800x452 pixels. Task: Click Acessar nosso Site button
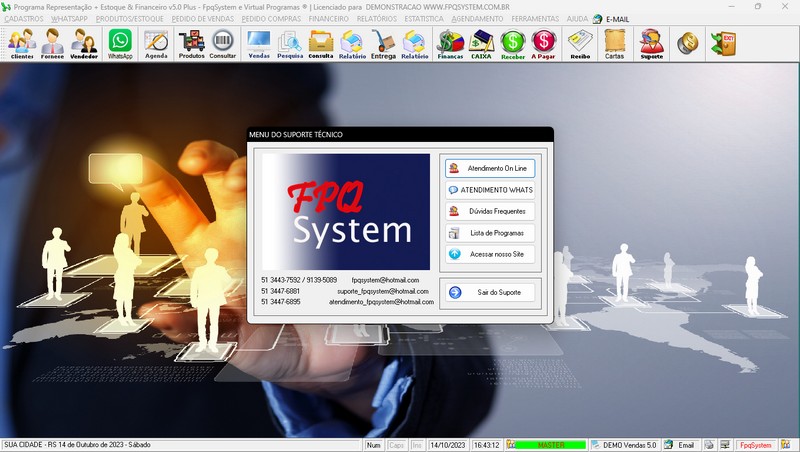pyautogui.click(x=490, y=254)
